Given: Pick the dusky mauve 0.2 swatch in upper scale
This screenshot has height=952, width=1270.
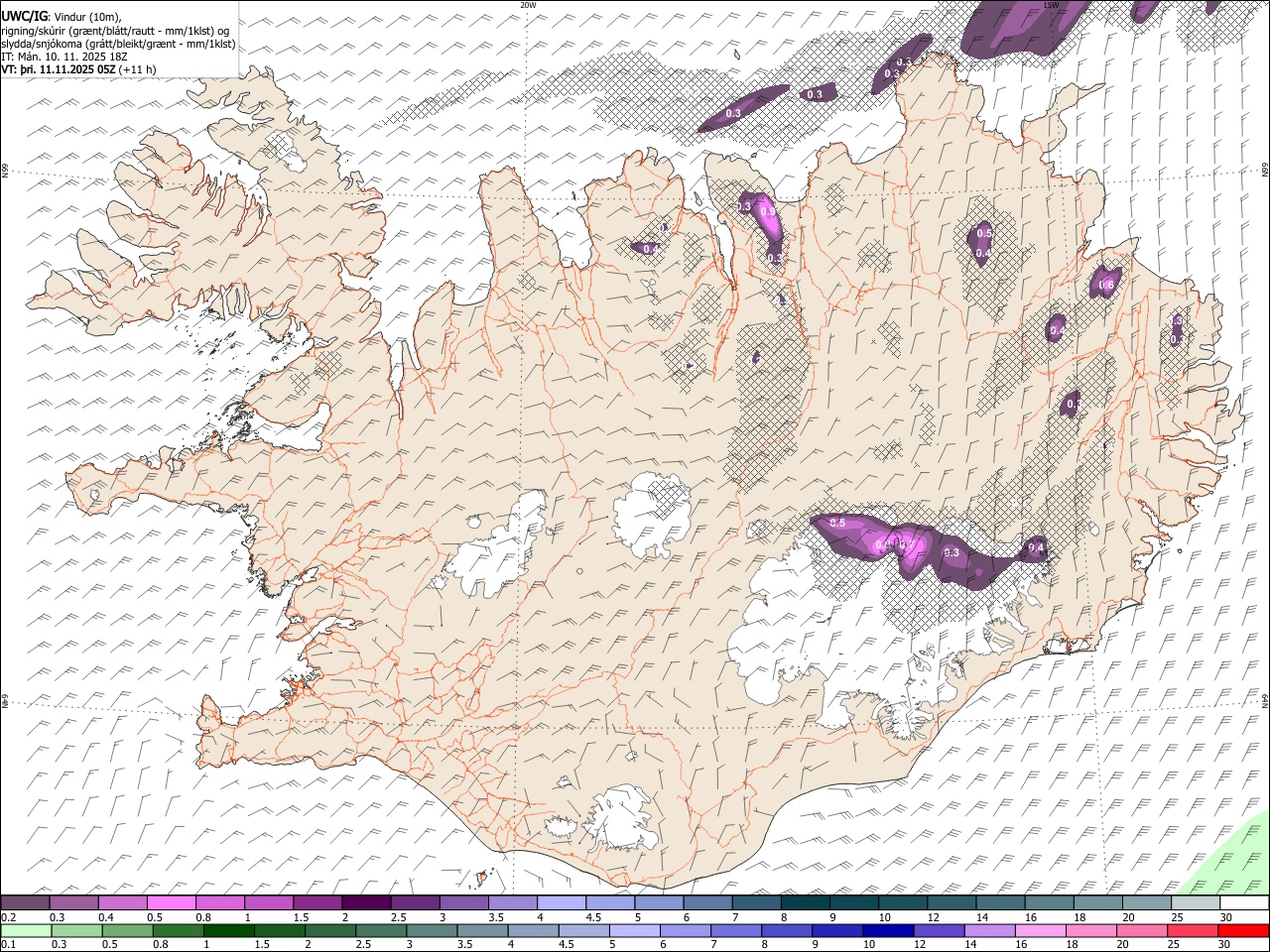Looking at the screenshot, I should click(25, 903).
